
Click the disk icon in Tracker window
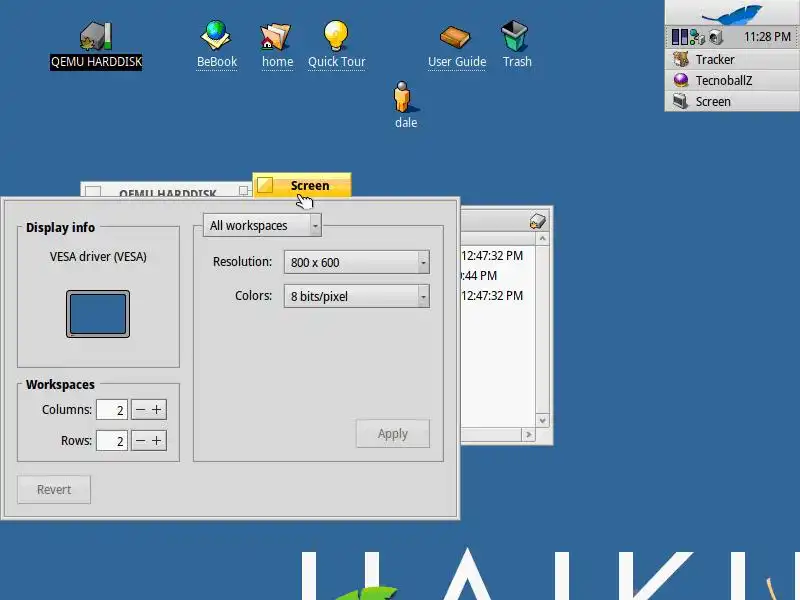tap(537, 221)
